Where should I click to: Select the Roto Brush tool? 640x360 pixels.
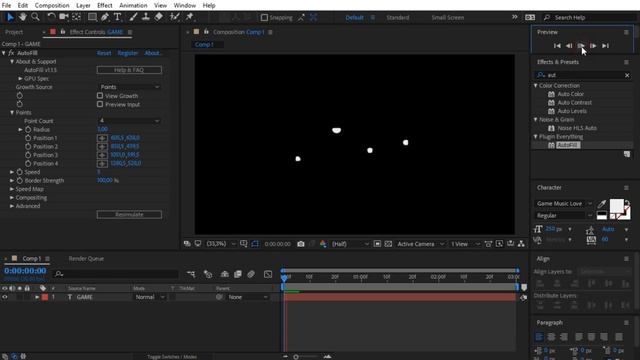tap(175, 17)
